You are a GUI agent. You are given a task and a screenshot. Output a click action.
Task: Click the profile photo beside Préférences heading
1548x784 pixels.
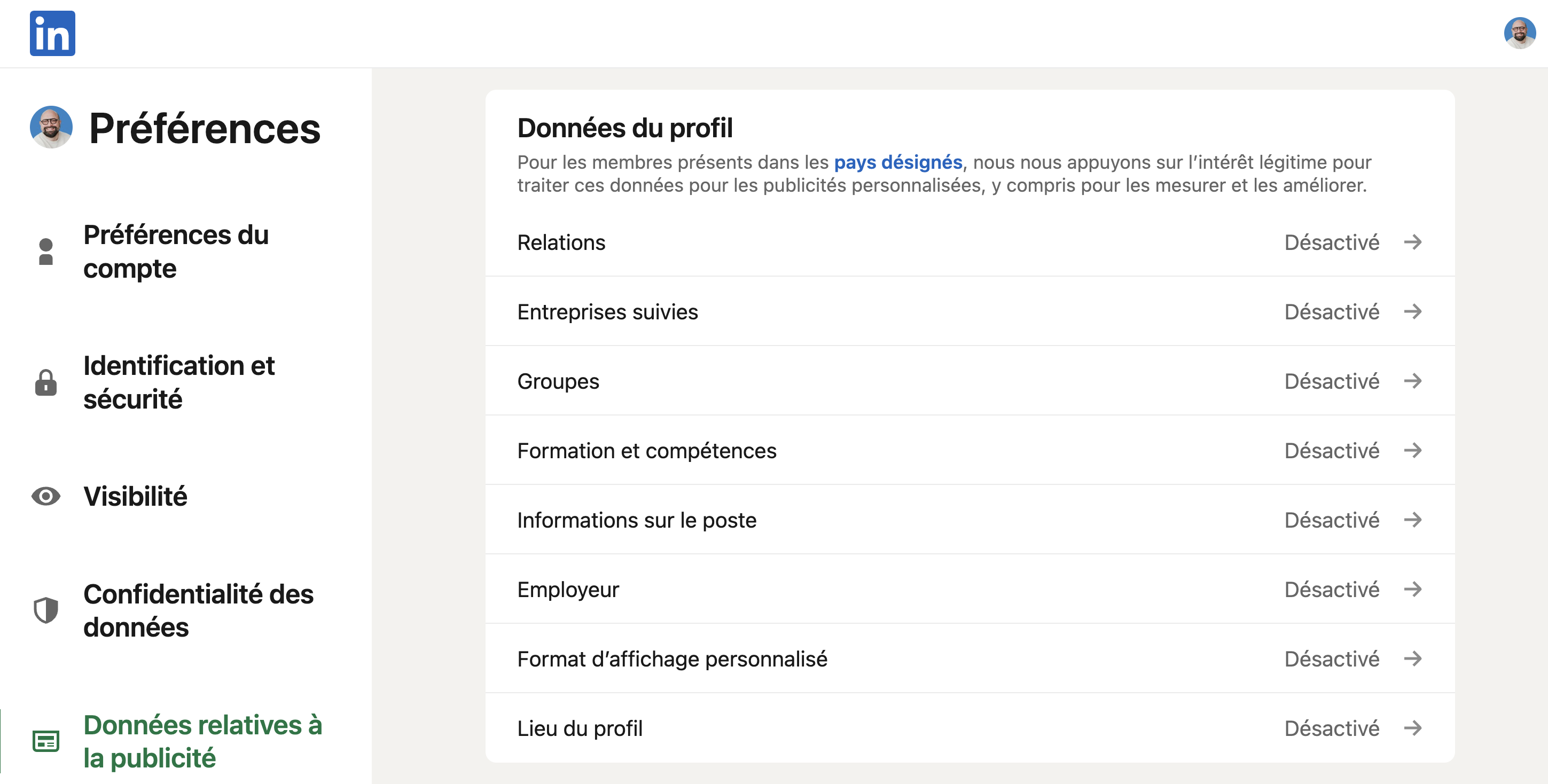click(x=51, y=127)
